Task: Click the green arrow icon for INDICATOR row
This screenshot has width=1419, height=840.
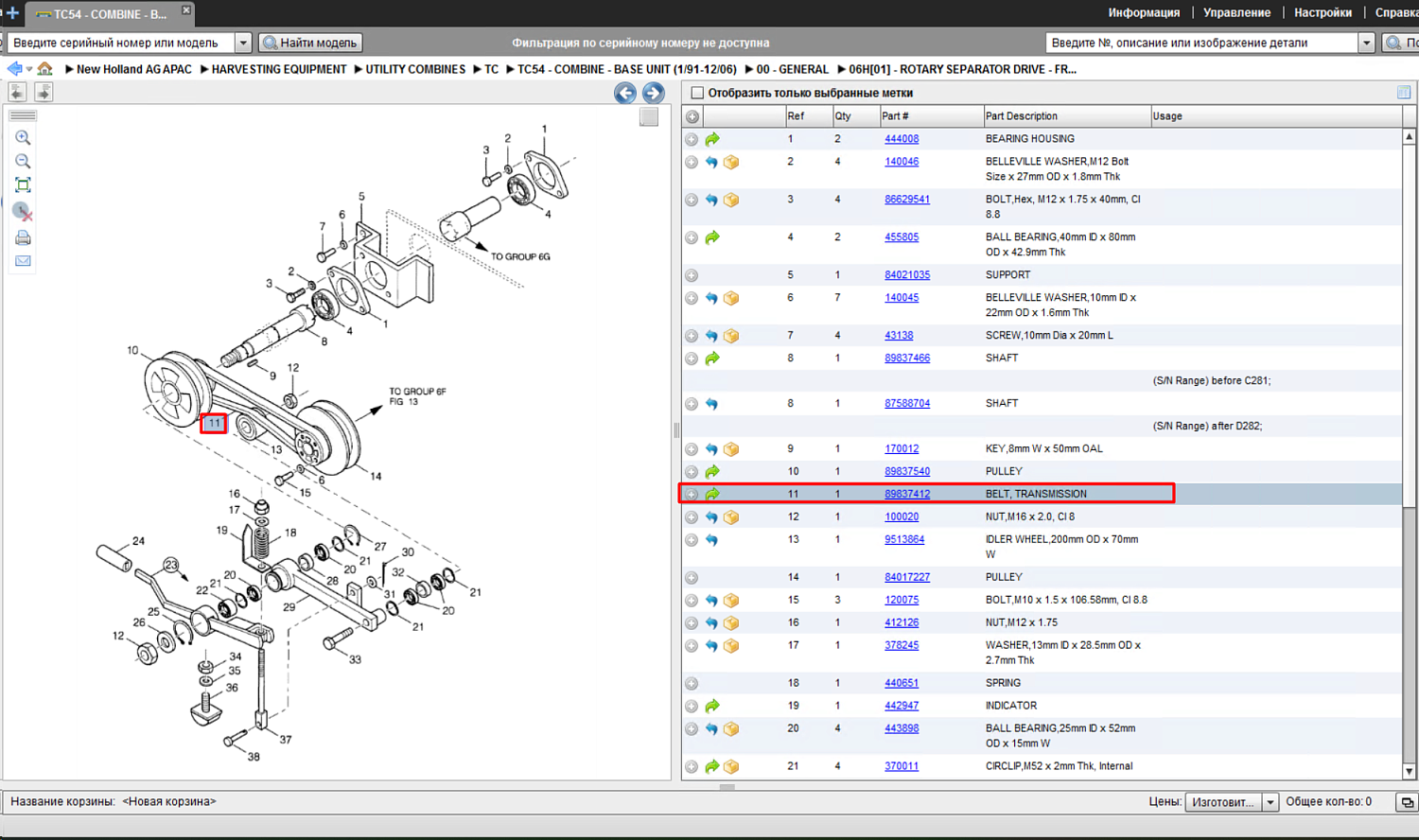Action: point(712,706)
